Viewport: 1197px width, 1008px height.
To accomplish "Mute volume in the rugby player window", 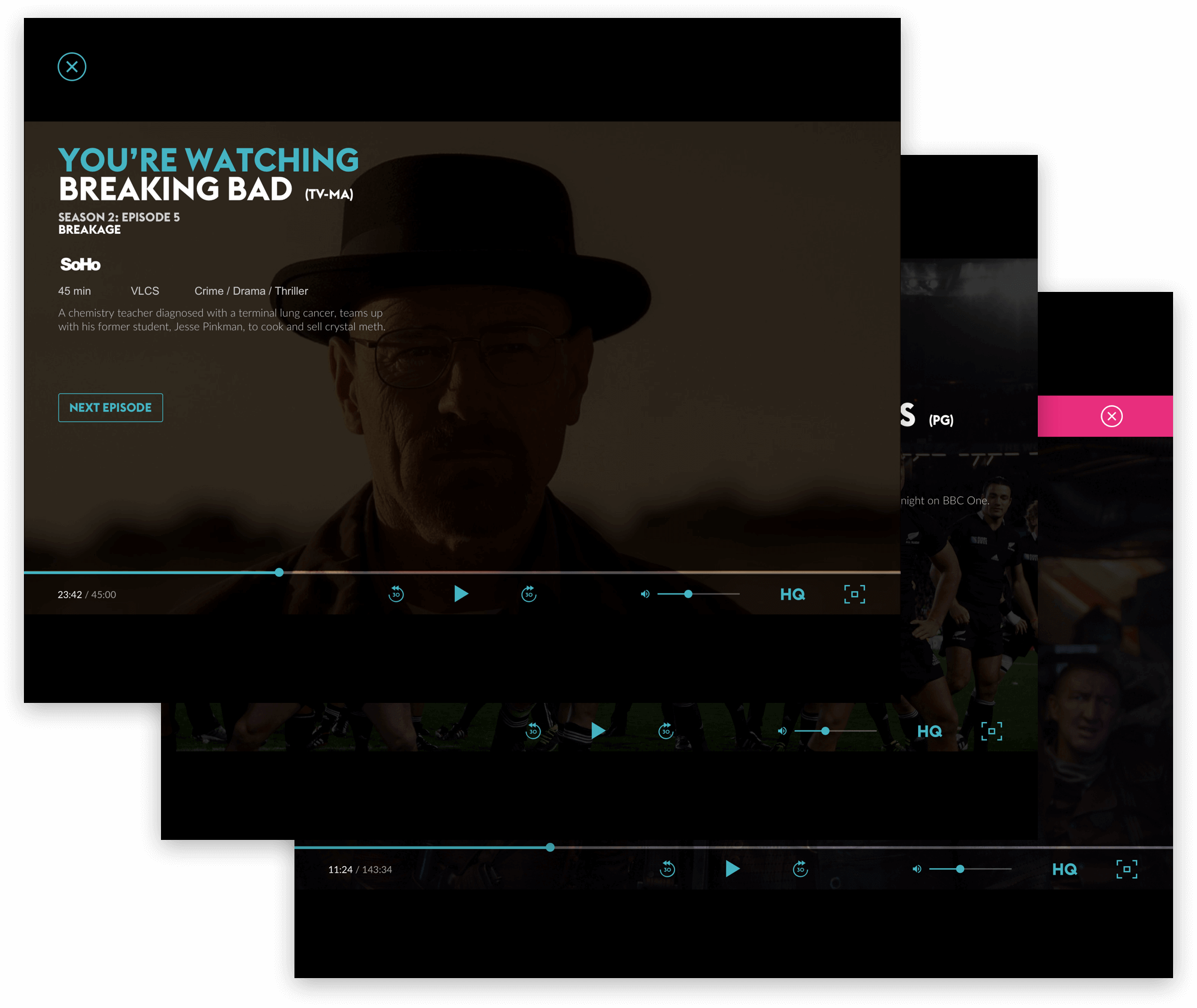I will [x=782, y=731].
